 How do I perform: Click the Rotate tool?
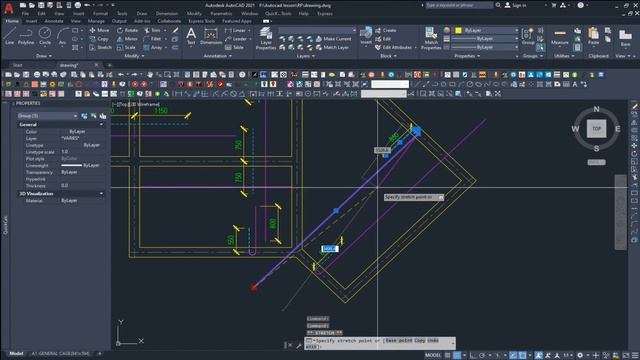point(127,30)
